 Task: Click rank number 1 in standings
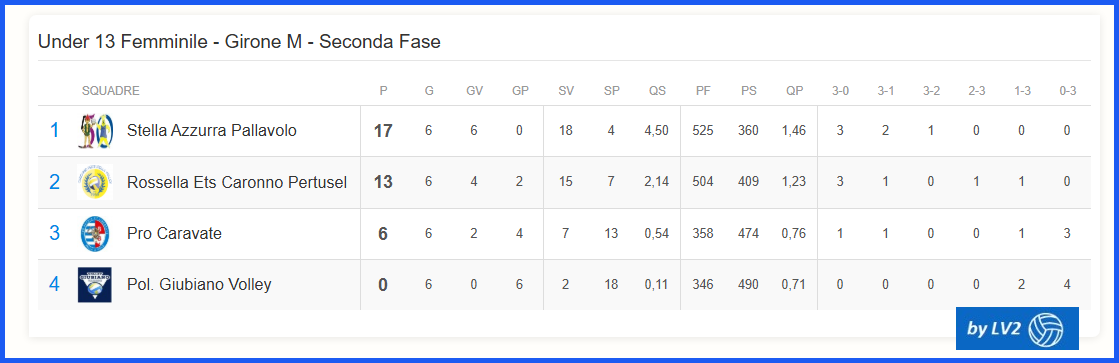(54, 131)
